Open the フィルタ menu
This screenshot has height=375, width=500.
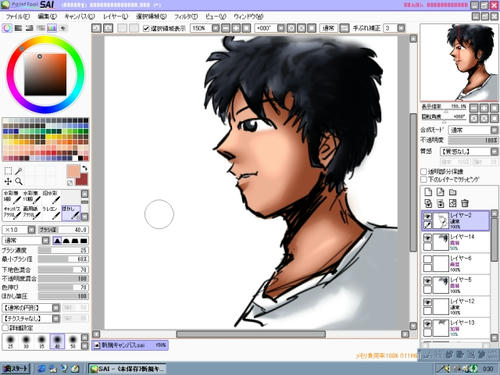[x=186, y=16]
